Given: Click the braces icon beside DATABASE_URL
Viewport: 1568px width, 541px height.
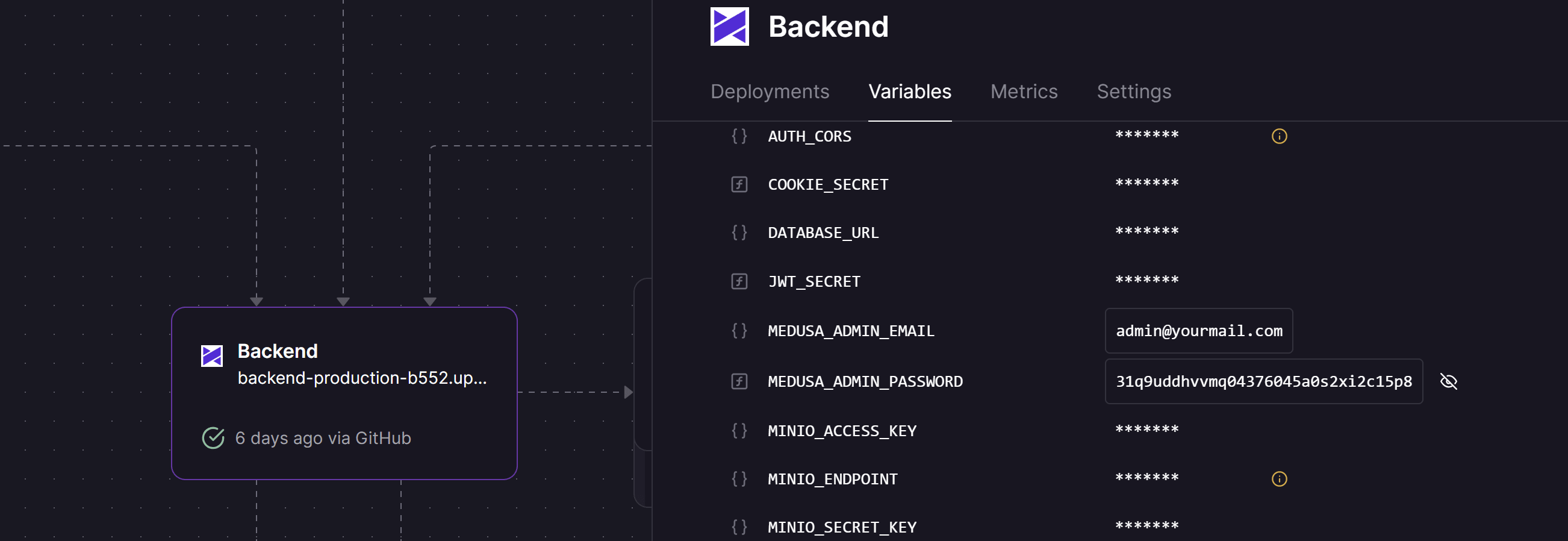Looking at the screenshot, I should pyautogui.click(x=739, y=232).
